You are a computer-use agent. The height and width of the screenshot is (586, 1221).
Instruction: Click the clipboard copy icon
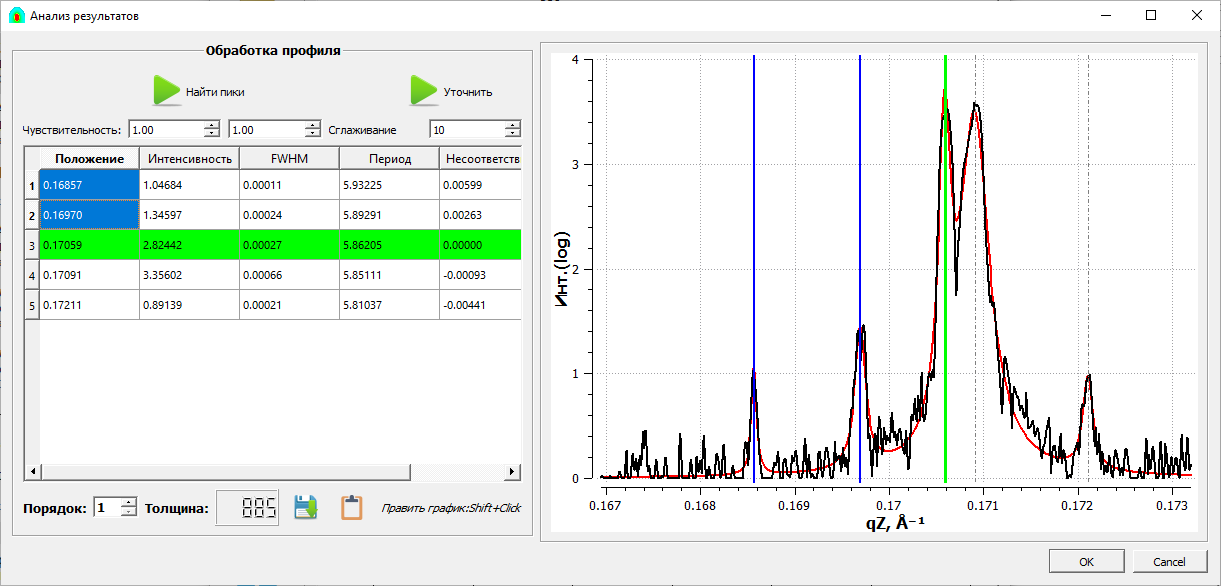click(351, 507)
